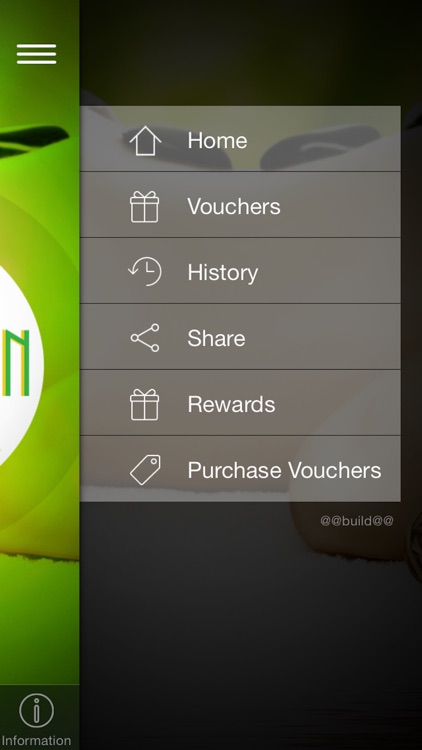Click the @@build@@ version text
This screenshot has height=750, width=422.
357,521
